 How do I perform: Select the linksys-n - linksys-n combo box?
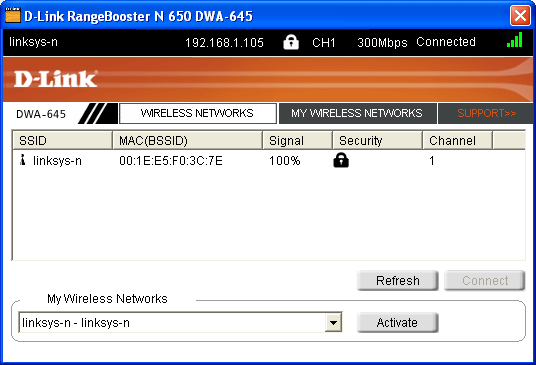click(x=180, y=322)
